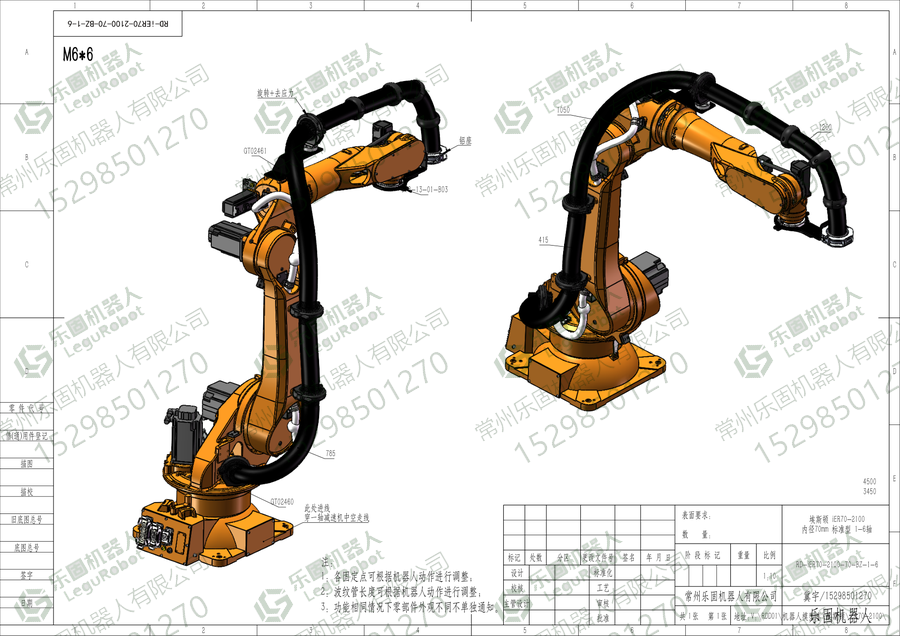This screenshot has height=636, width=900.
Task: Click the "年月日" header in revision table
Action: [x=658, y=557]
